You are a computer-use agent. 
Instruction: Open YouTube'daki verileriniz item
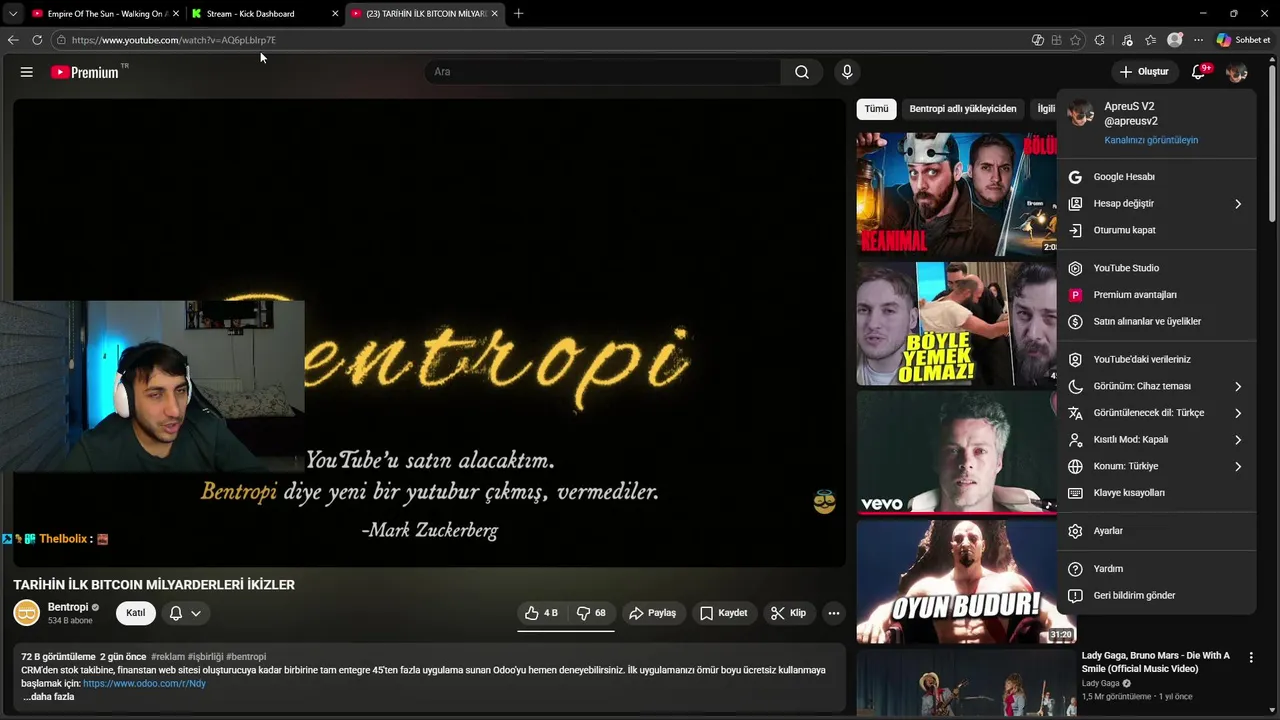[x=1156, y=360]
